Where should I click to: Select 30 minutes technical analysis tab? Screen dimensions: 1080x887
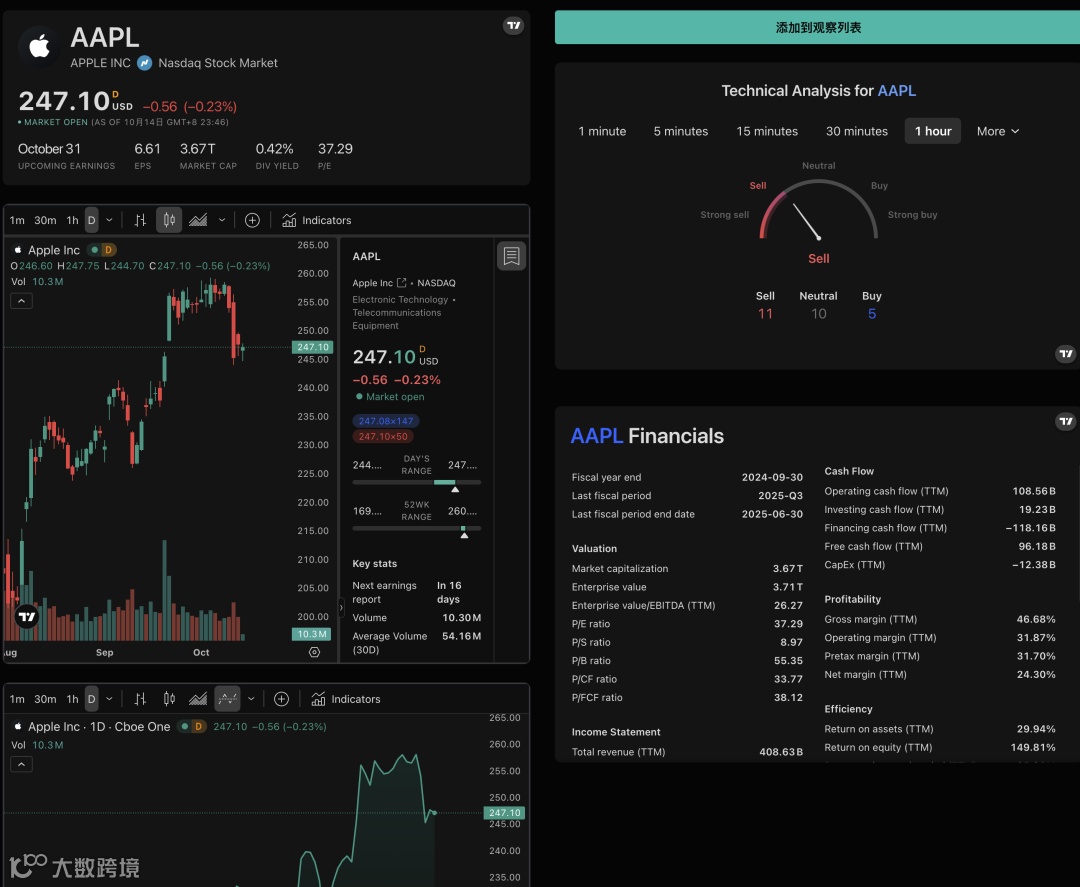coord(857,132)
